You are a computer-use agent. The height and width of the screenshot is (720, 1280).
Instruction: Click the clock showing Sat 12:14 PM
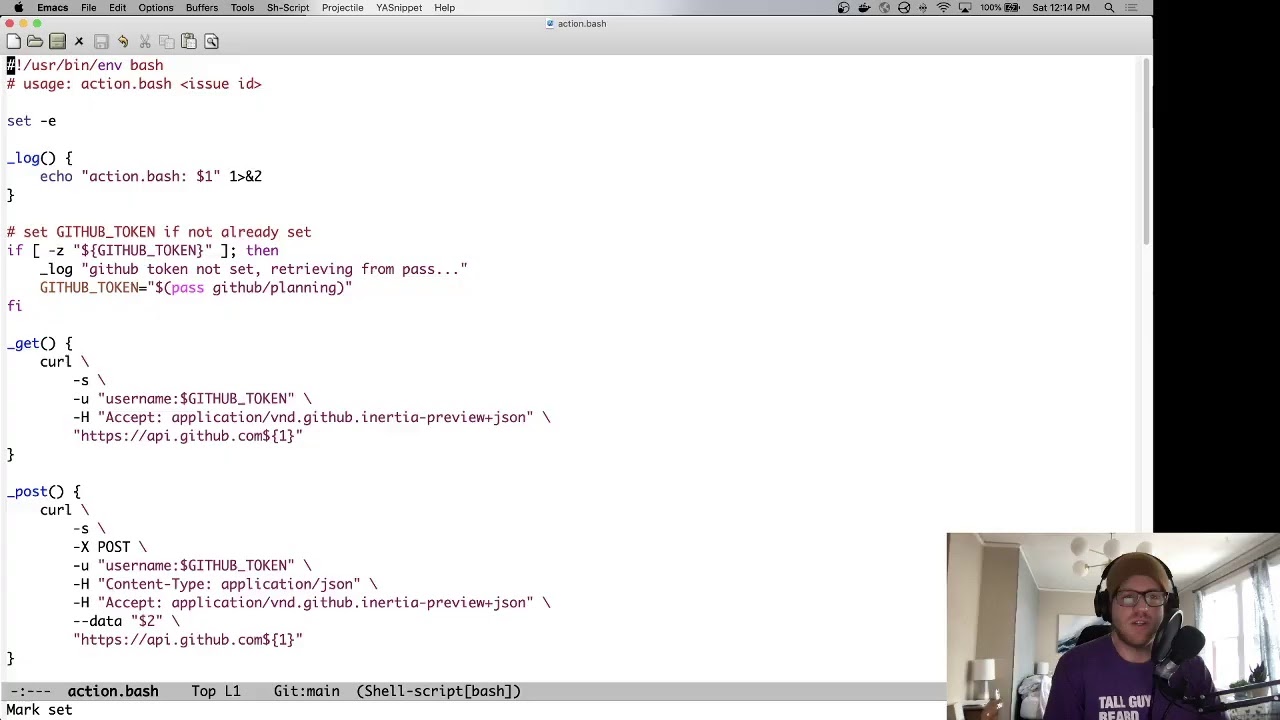coord(1061,8)
